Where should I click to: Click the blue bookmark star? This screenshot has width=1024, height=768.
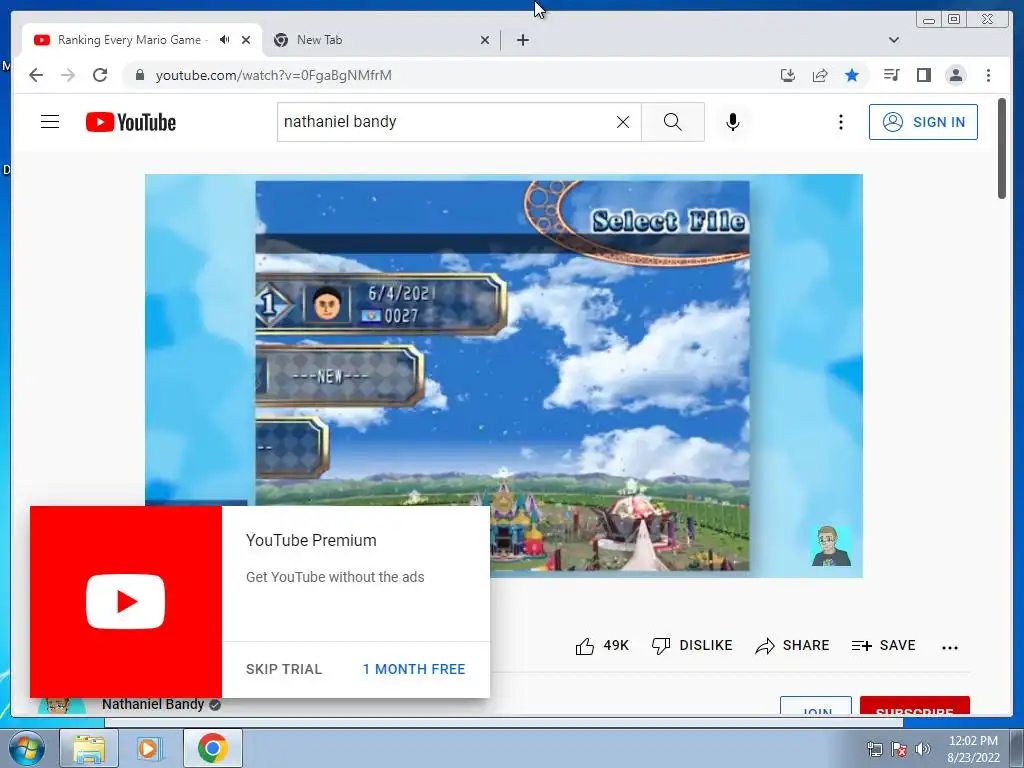click(x=852, y=75)
